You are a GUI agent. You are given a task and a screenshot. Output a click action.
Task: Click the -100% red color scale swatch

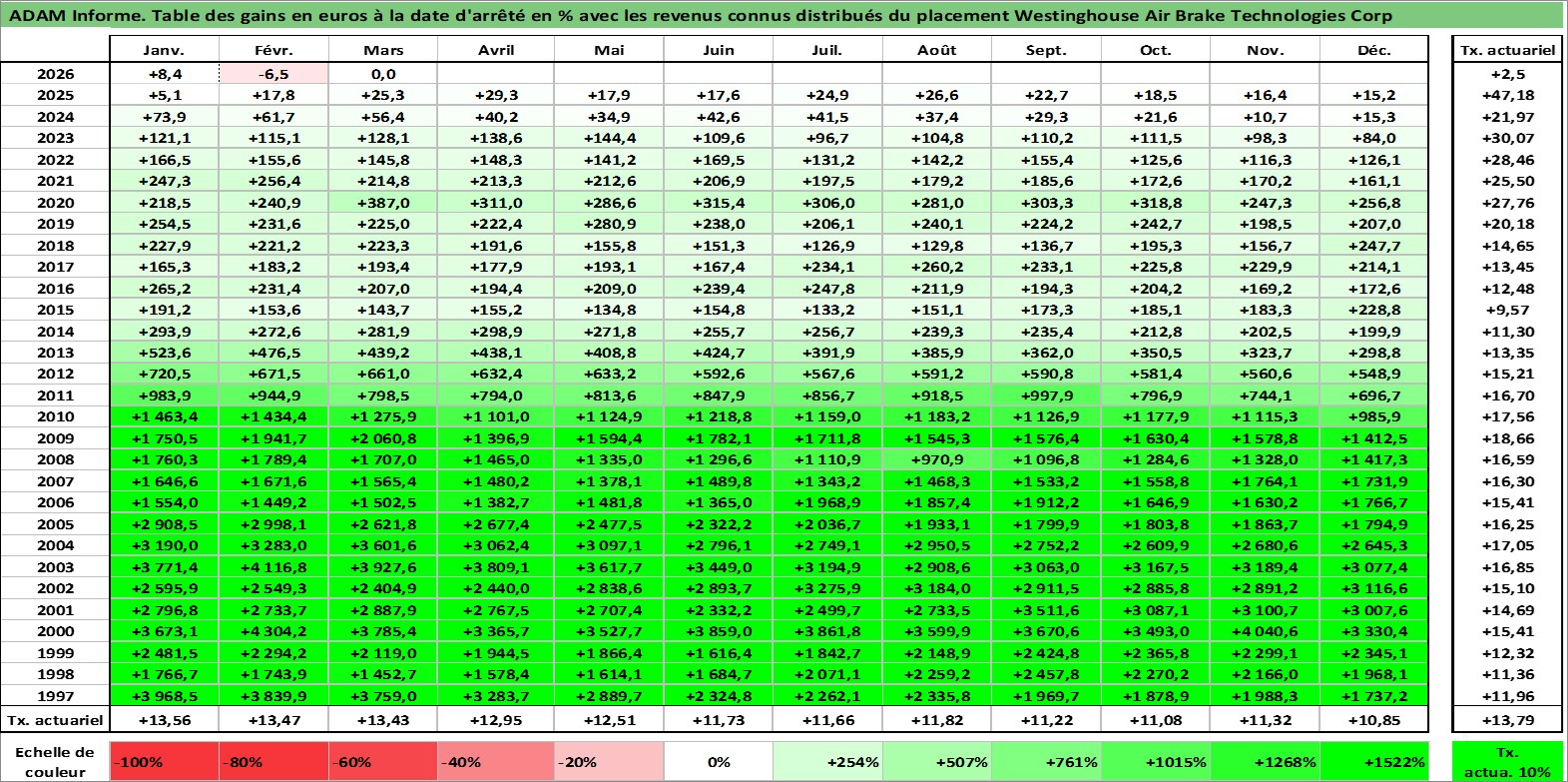164,761
